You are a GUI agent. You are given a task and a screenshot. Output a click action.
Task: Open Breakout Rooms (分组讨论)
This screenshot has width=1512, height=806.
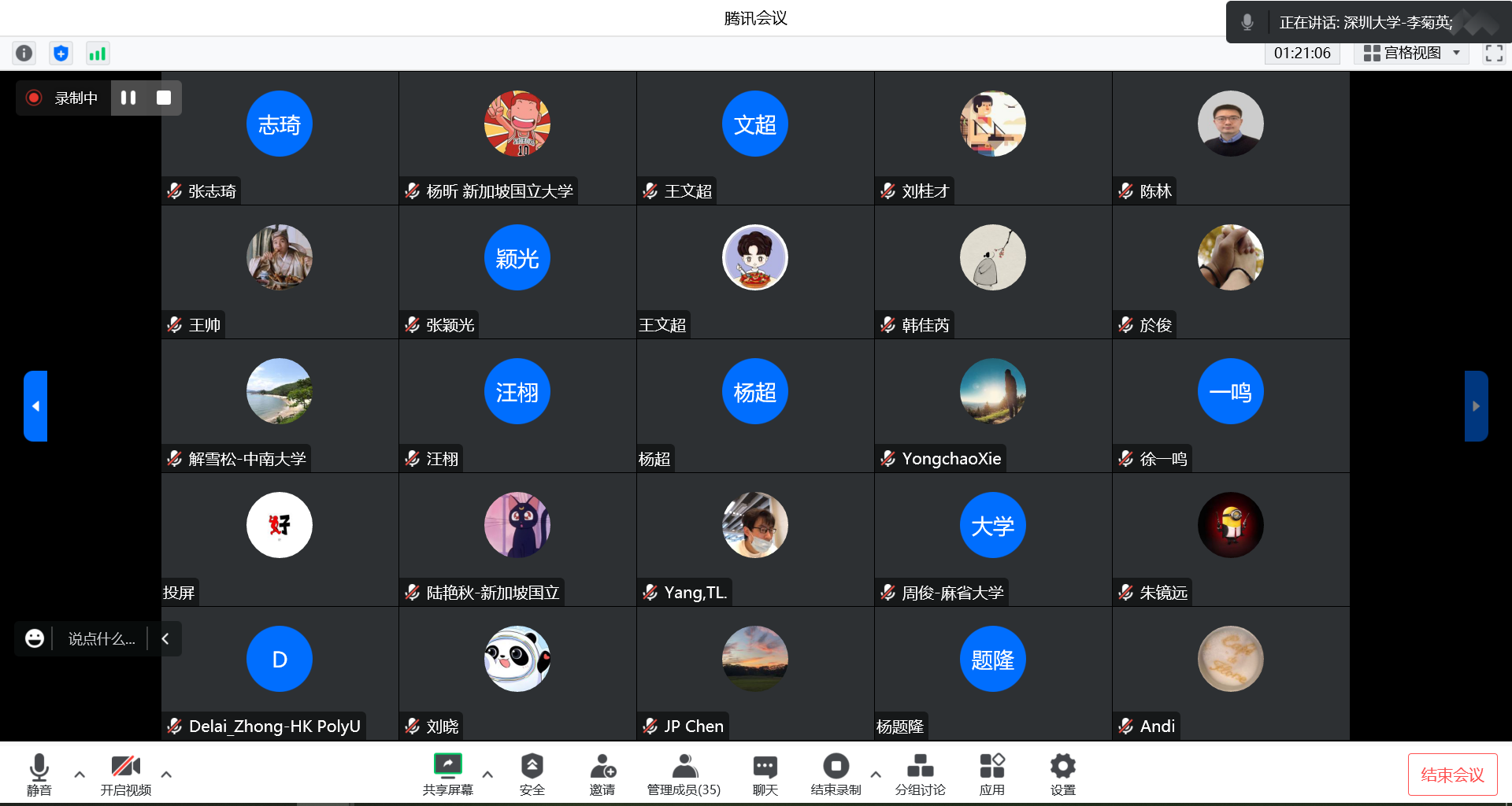click(x=920, y=775)
